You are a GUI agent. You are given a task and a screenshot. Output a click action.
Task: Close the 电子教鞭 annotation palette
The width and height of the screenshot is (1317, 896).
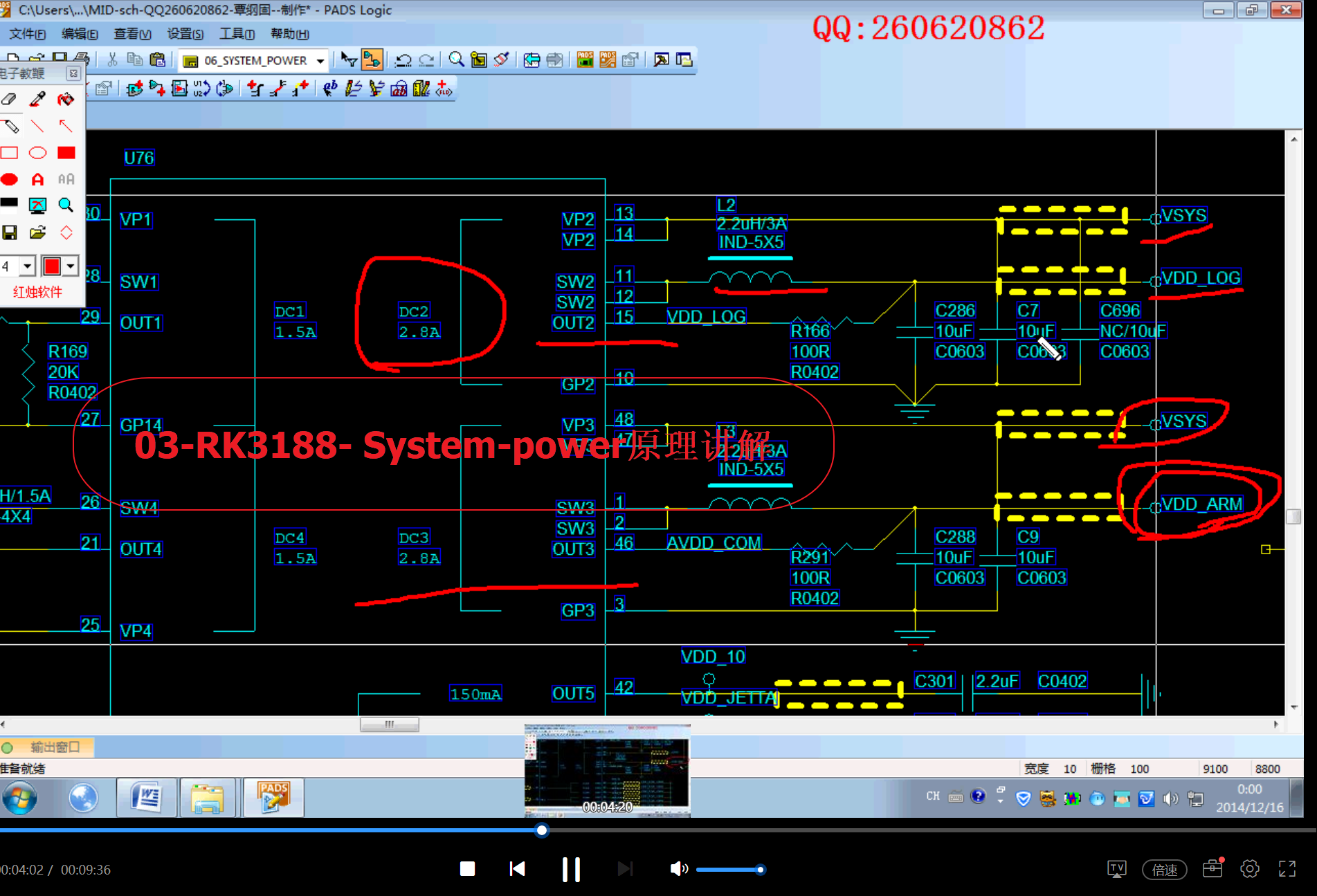point(74,73)
